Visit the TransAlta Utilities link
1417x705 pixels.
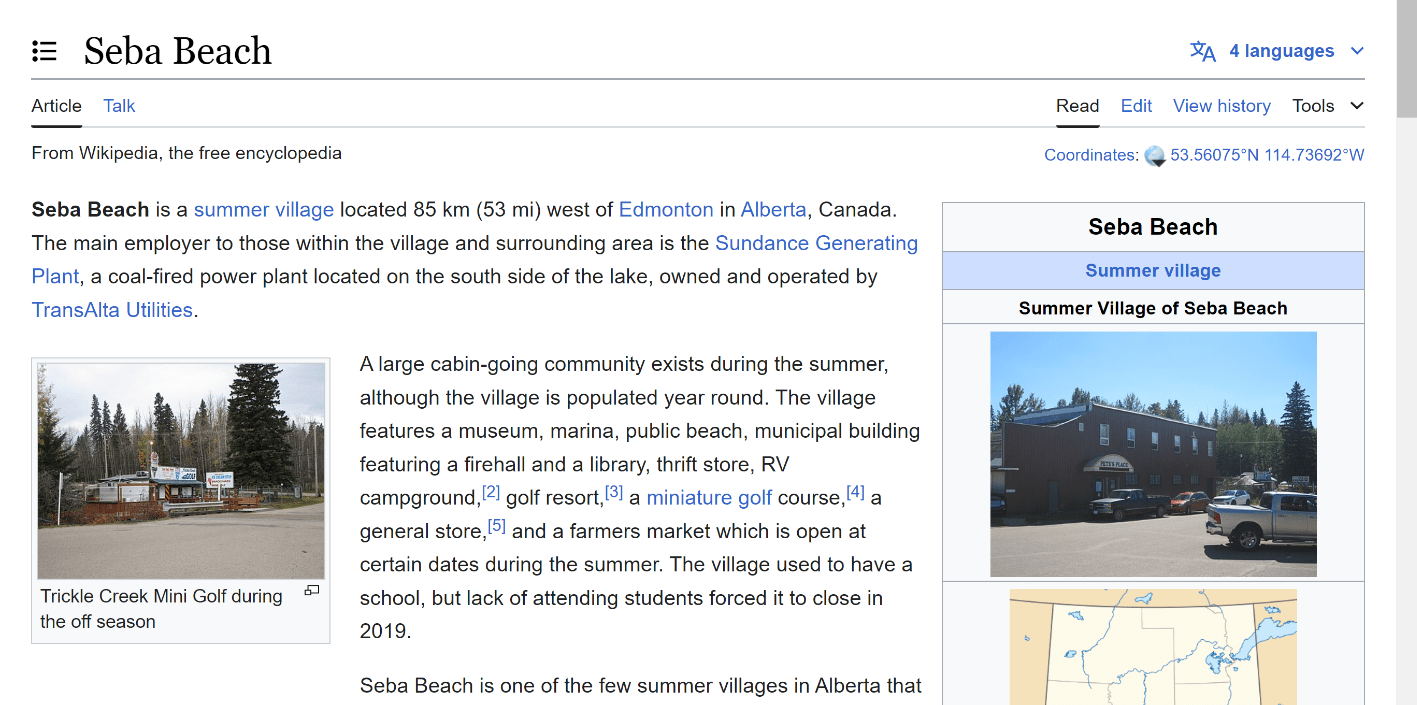pos(112,310)
